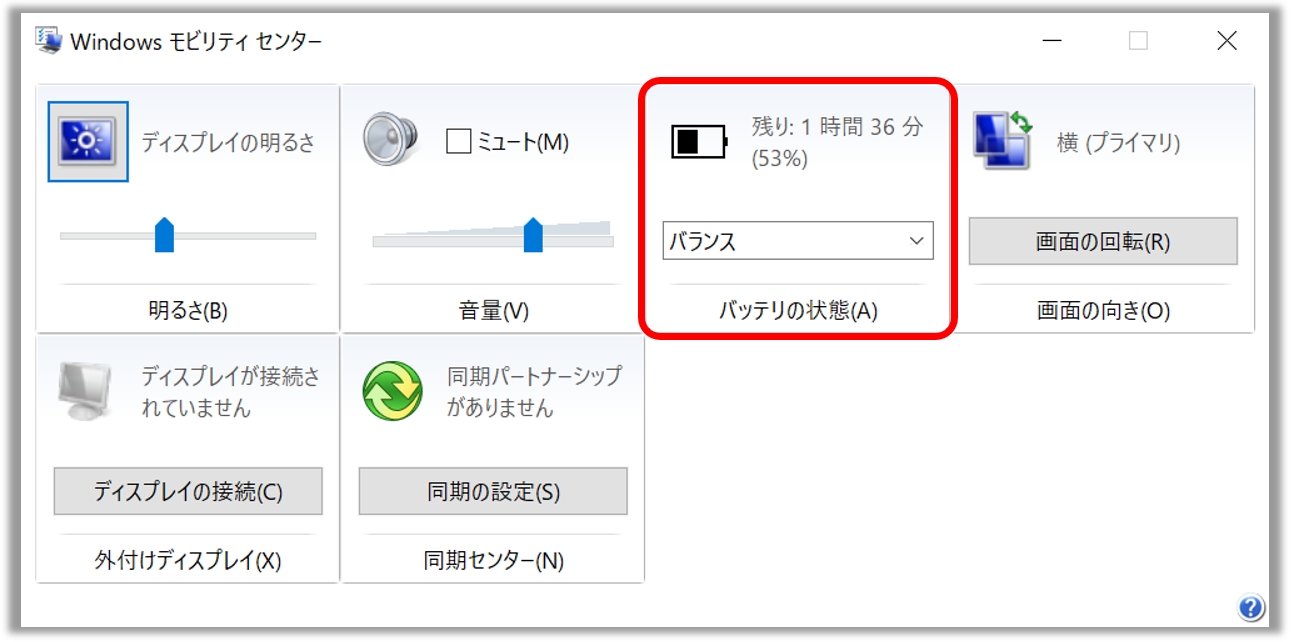The width and height of the screenshot is (1291, 642).
Task: Click the dropdown arrow beside バランス
Action: [916, 241]
